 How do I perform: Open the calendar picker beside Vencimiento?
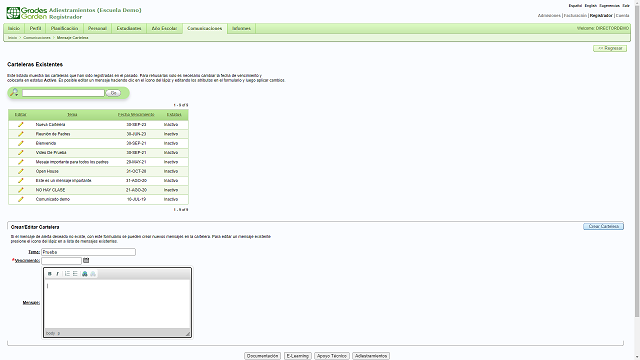click(86, 260)
